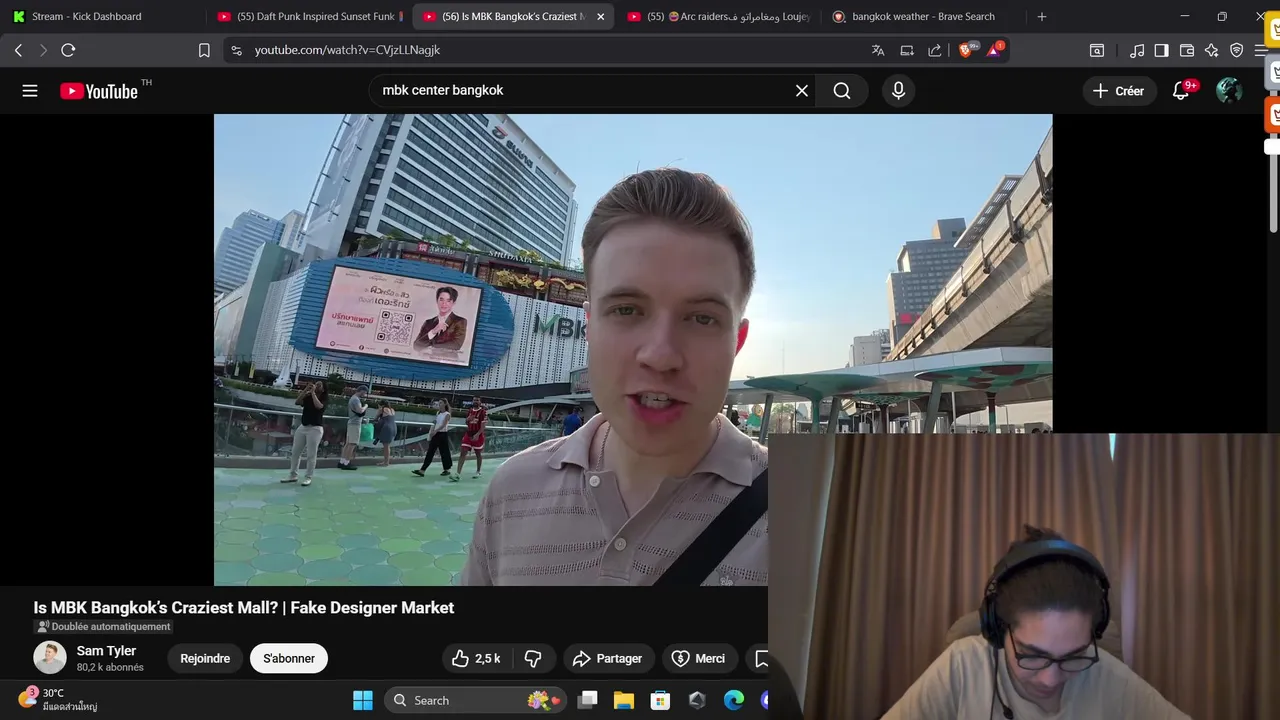This screenshot has width=1280, height=720.
Task: Clear the search box with the X icon
Action: [802, 91]
